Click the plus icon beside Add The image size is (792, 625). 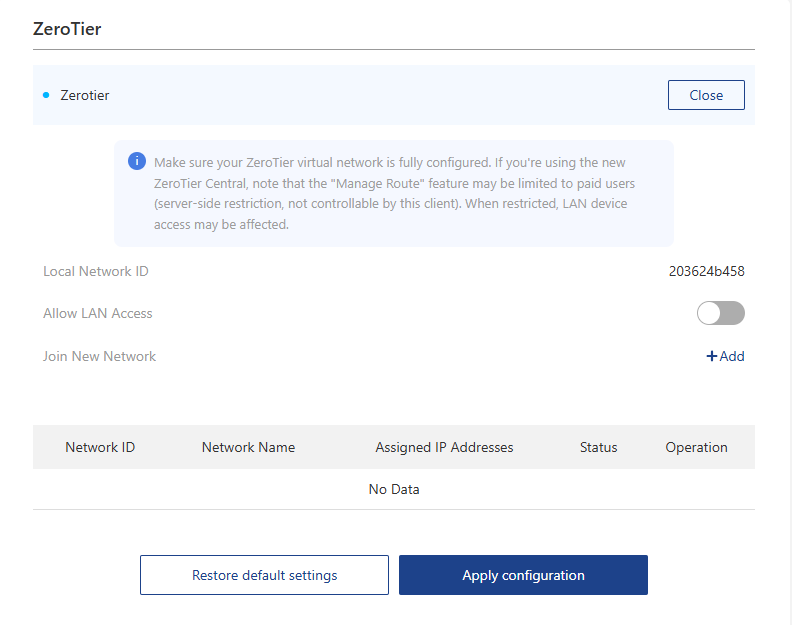pyautogui.click(x=711, y=356)
